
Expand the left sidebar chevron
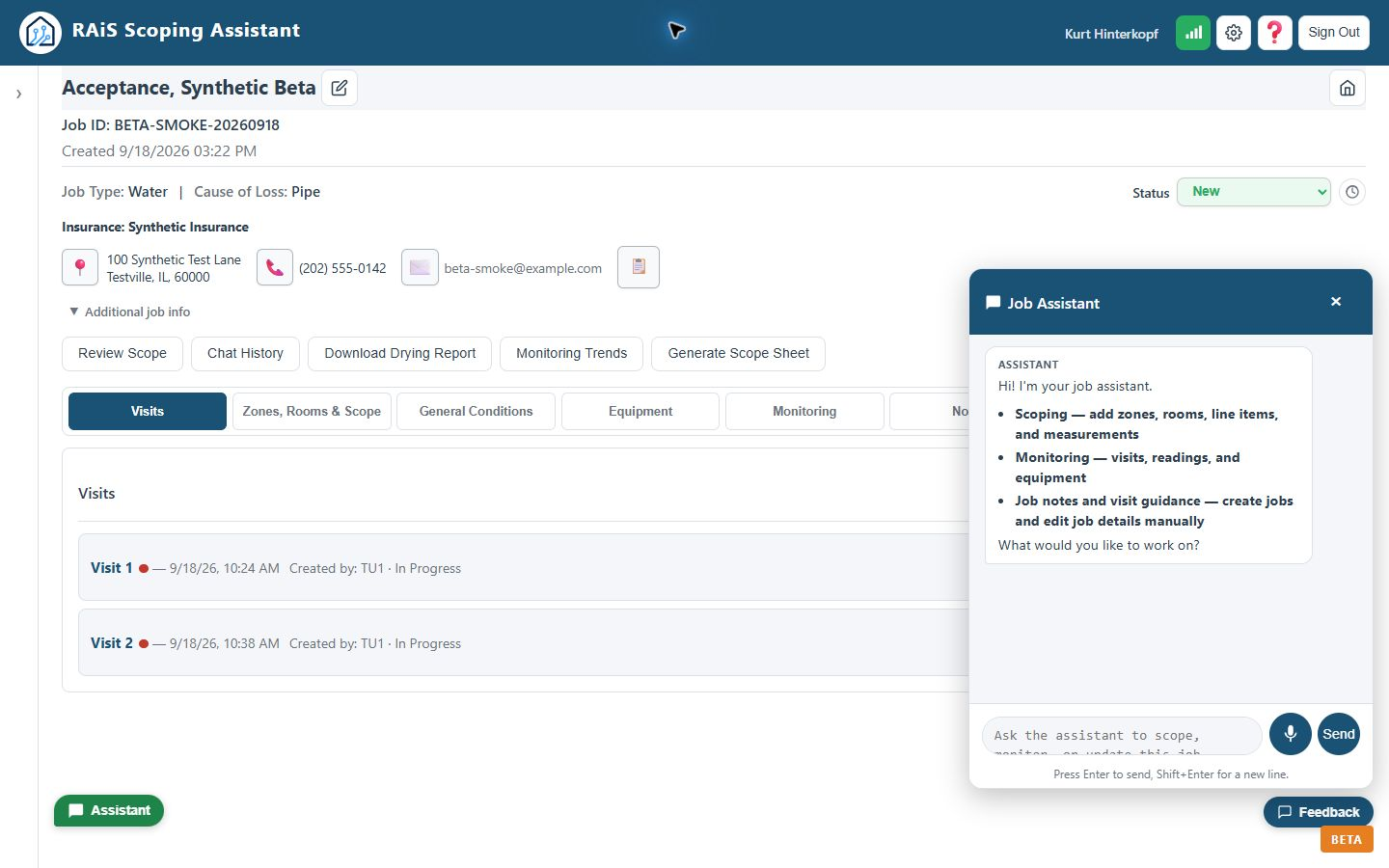pos(18,94)
